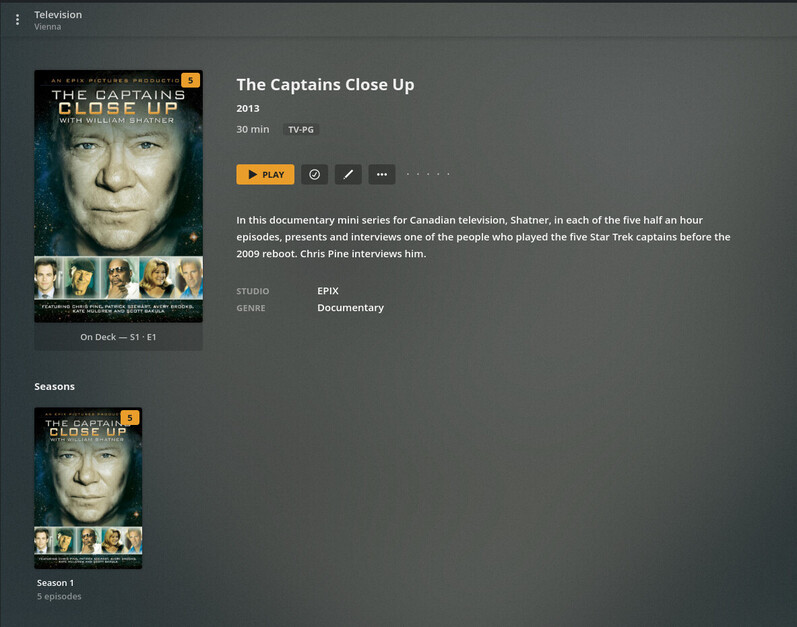Select the Documentary genre link

click(350, 308)
